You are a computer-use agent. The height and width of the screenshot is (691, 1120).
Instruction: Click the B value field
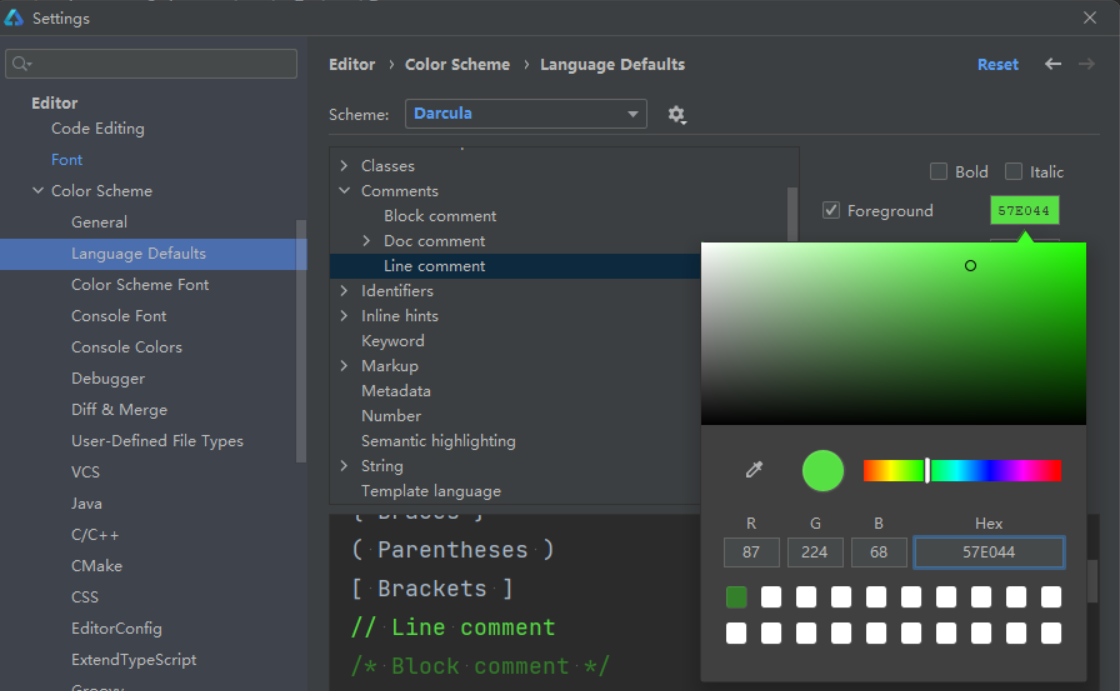[x=879, y=552]
